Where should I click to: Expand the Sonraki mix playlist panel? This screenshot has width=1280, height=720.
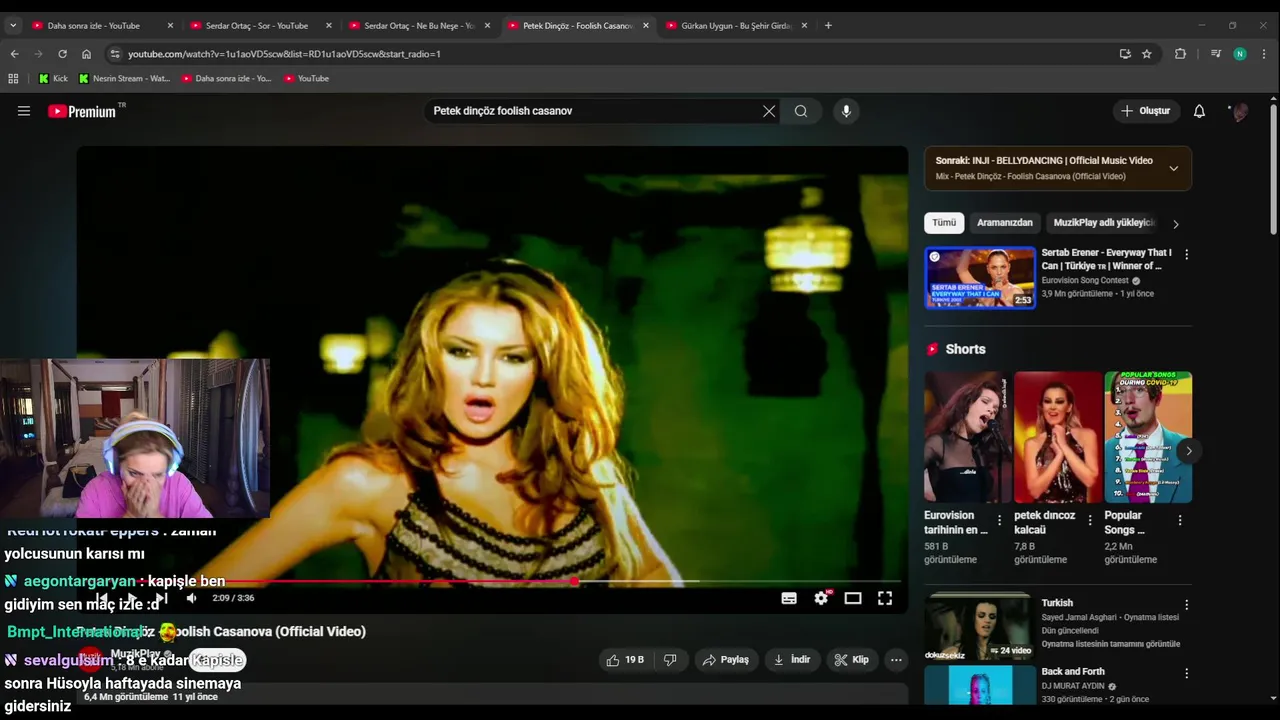[1174, 168]
